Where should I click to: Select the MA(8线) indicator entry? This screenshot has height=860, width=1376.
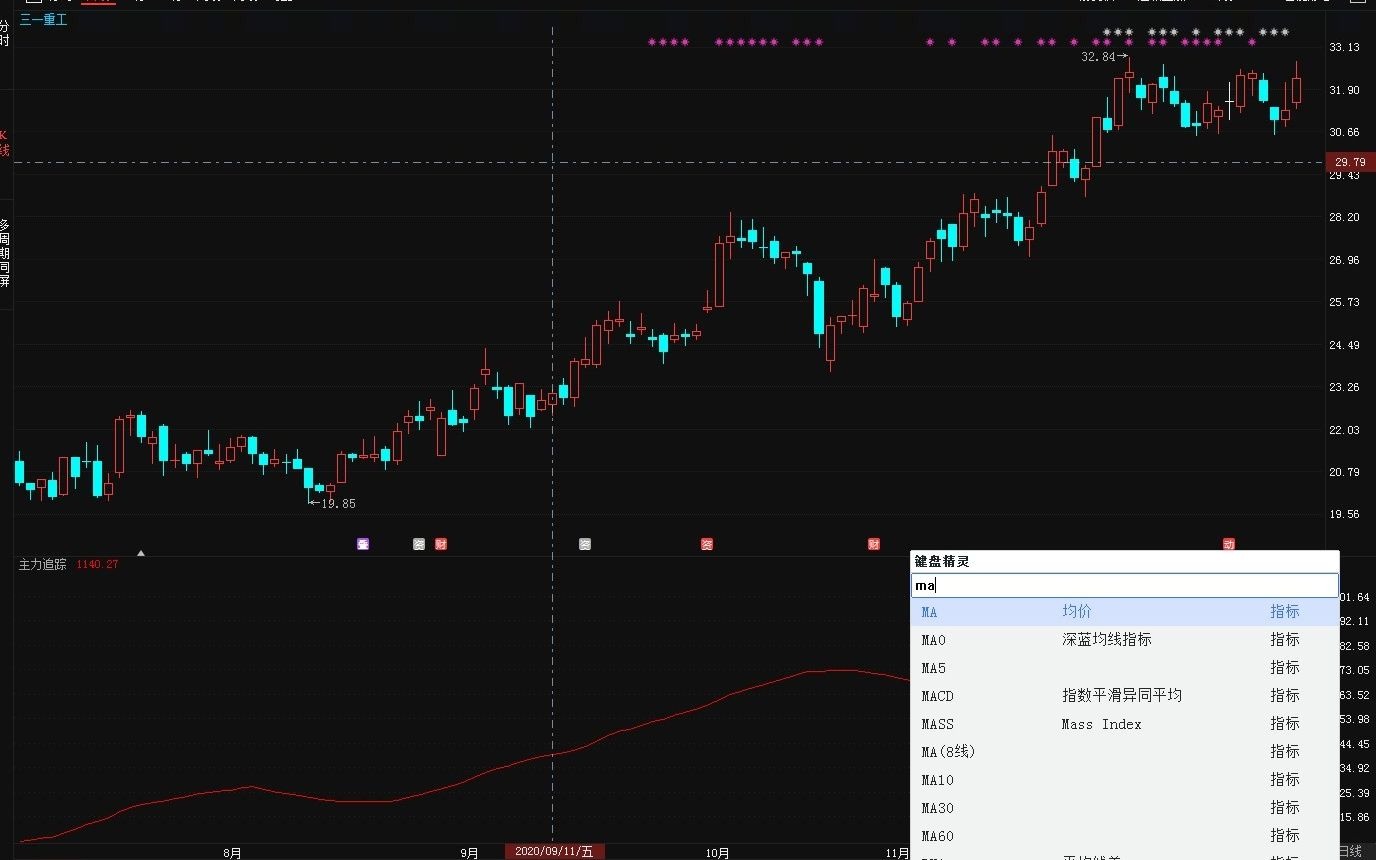(x=1124, y=752)
